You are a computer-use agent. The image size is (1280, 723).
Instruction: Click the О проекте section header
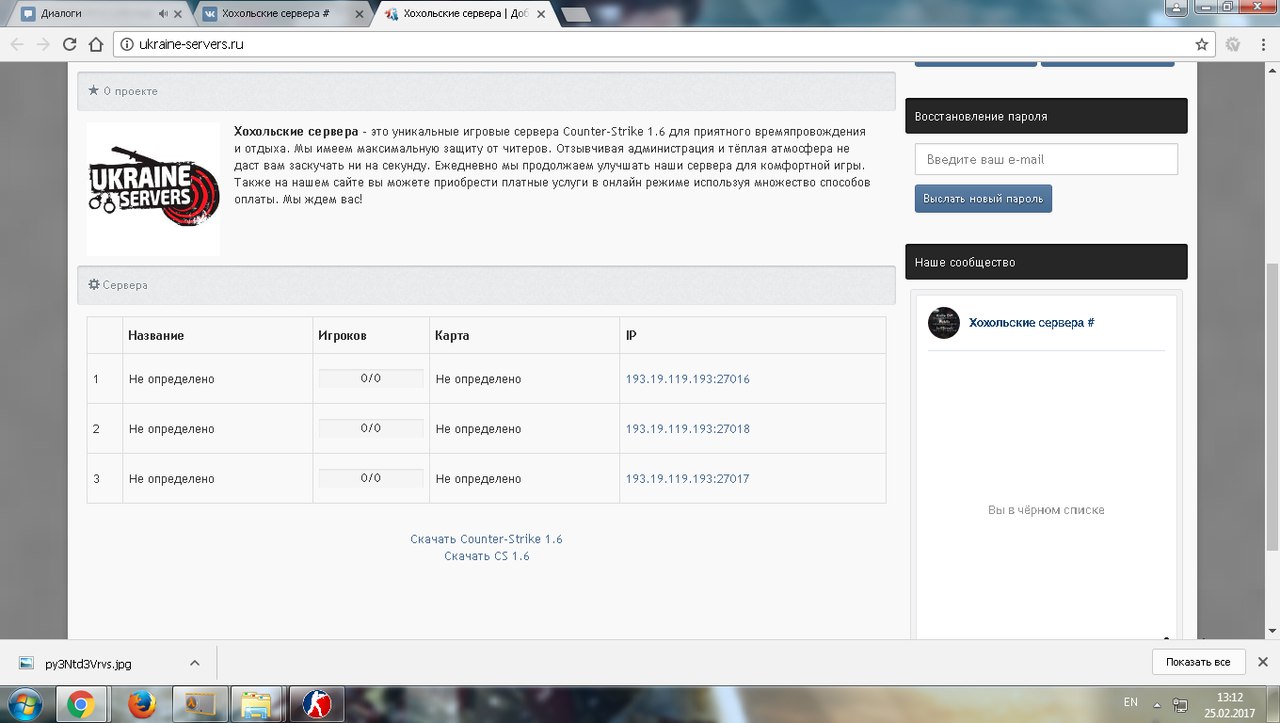[x=486, y=91]
